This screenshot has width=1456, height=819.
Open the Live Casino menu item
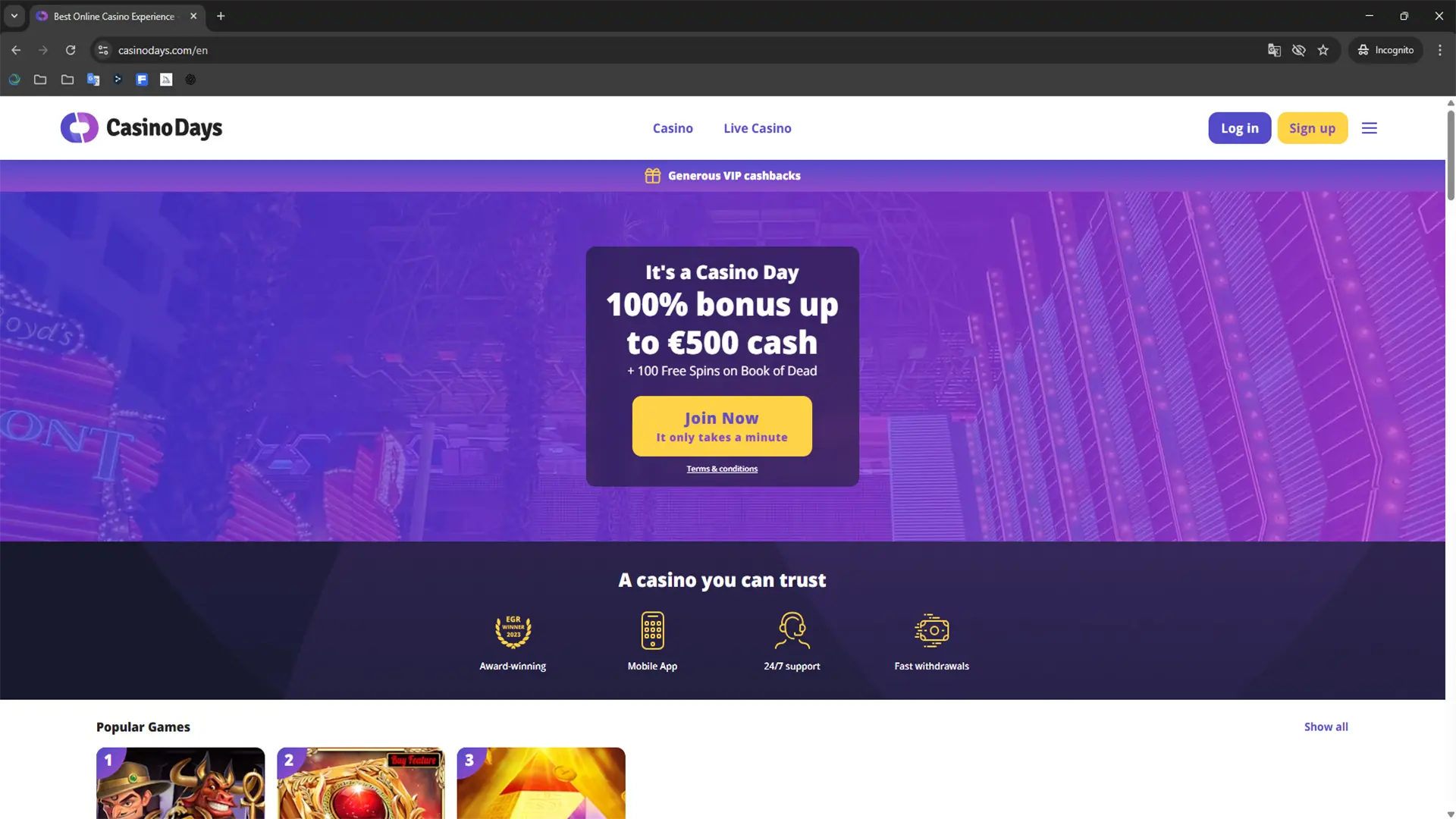pyautogui.click(x=757, y=128)
